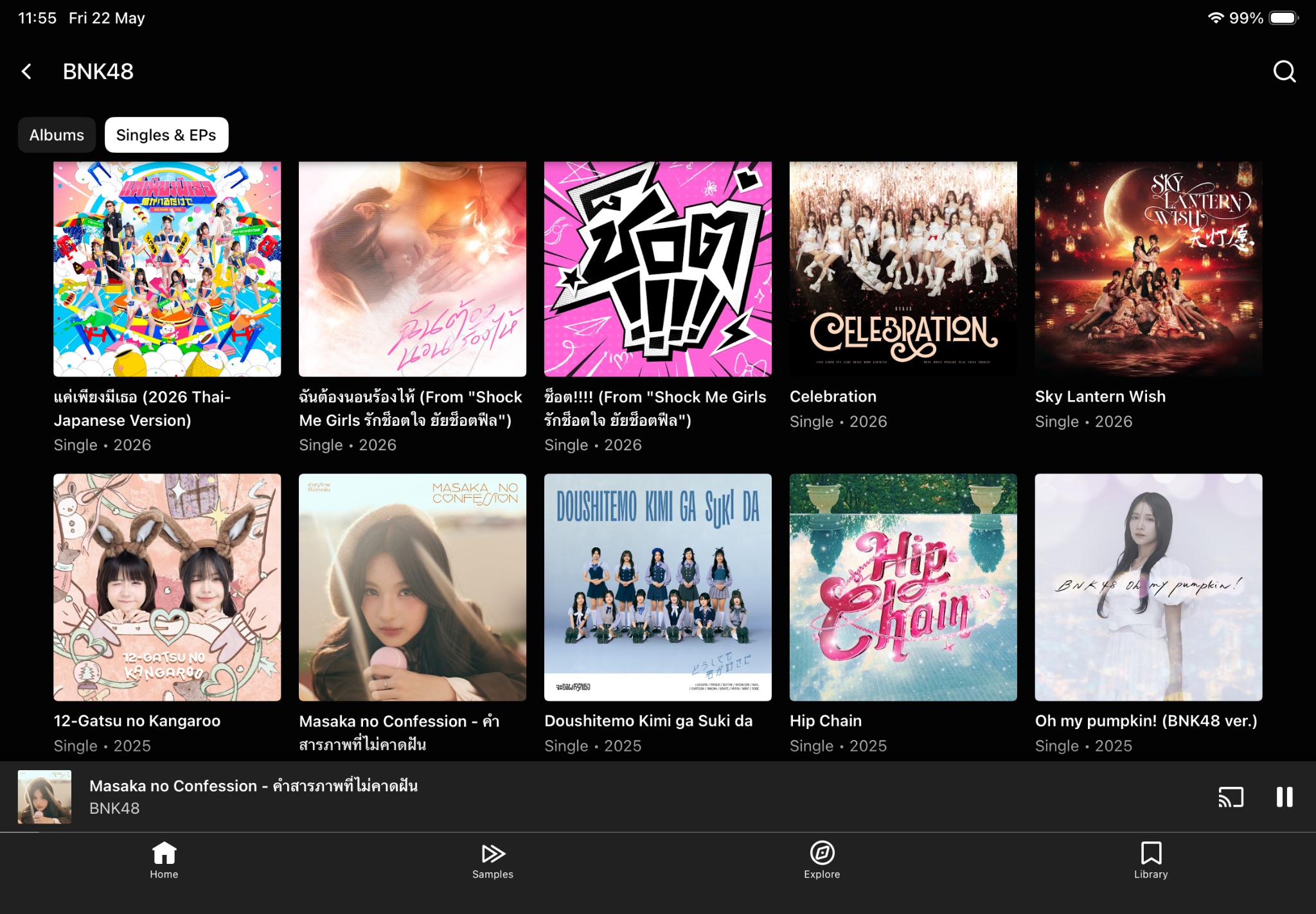Viewport: 1316px width, 914px height.
Task: Open the Celebration single cover
Action: pos(903,269)
